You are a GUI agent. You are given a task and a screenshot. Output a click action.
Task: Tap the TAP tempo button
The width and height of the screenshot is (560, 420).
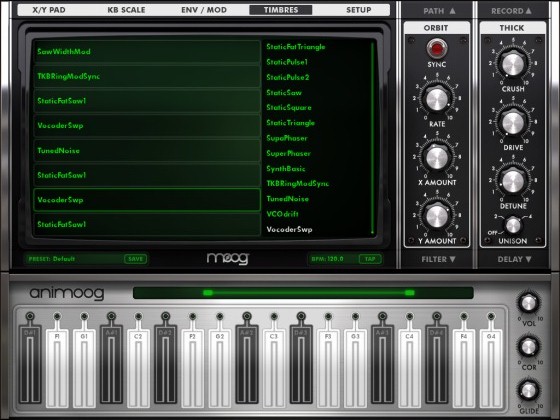(x=370, y=259)
